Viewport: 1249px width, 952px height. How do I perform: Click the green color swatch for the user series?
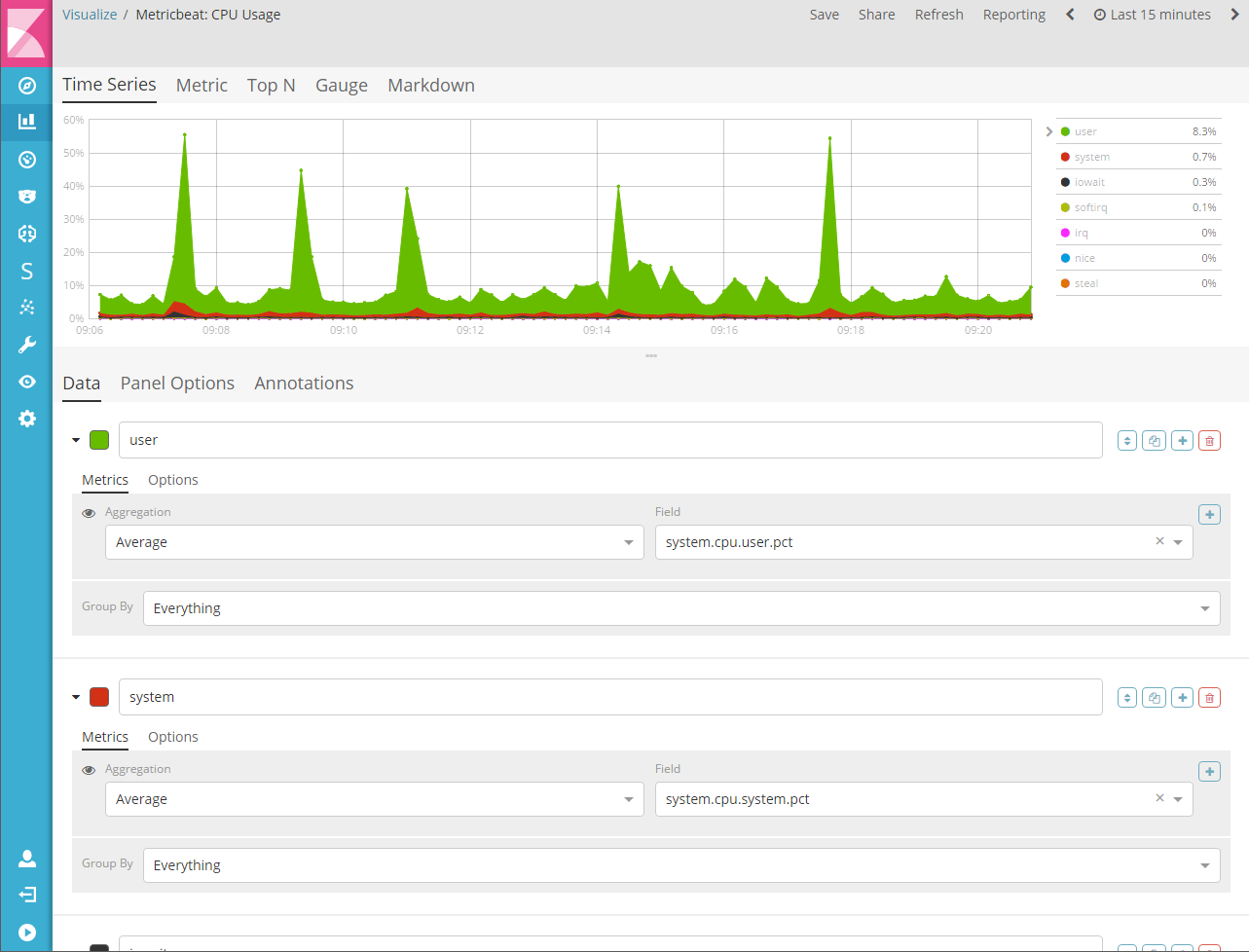98,440
